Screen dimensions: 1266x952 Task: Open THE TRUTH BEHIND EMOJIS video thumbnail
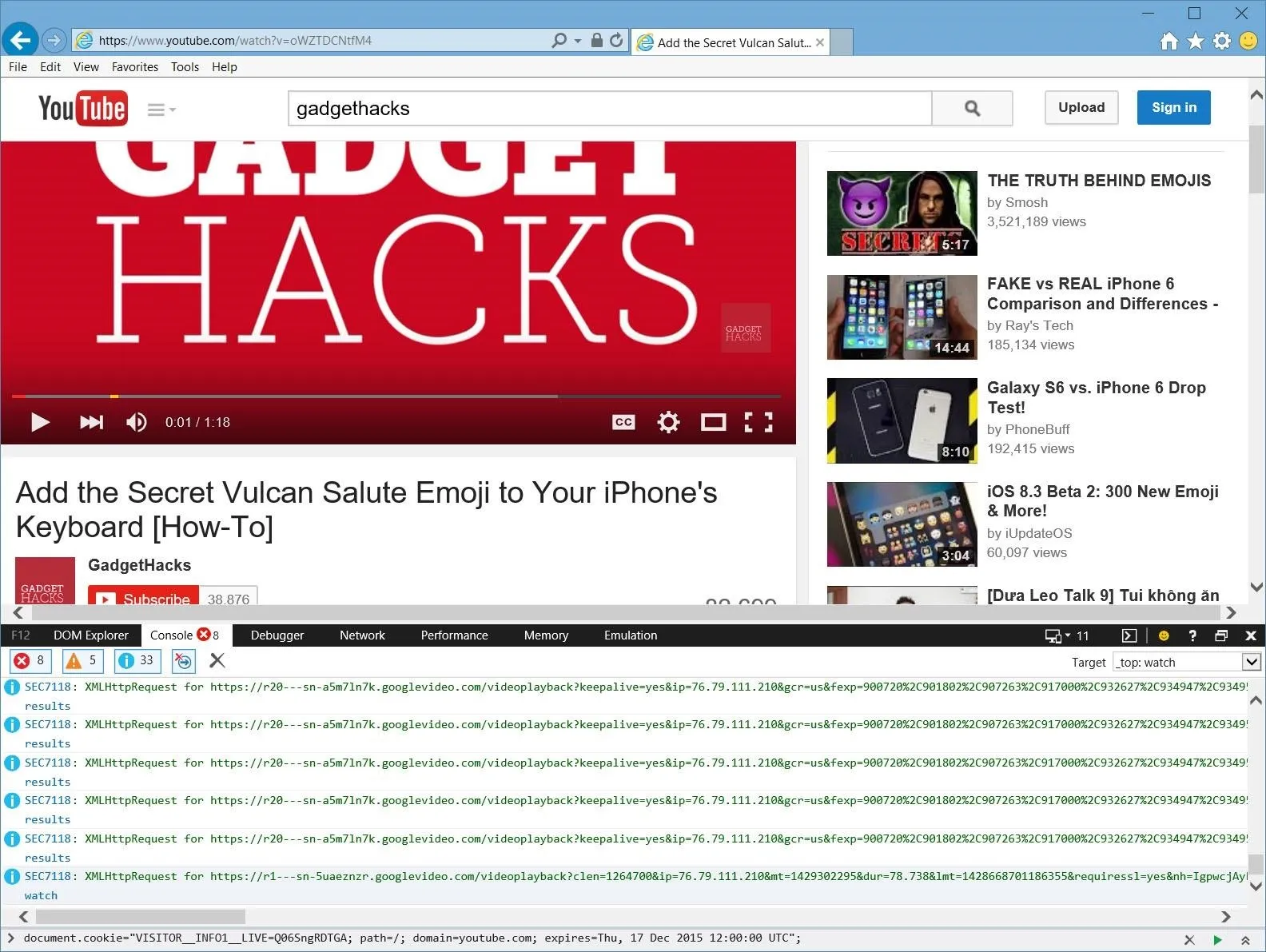click(x=902, y=213)
